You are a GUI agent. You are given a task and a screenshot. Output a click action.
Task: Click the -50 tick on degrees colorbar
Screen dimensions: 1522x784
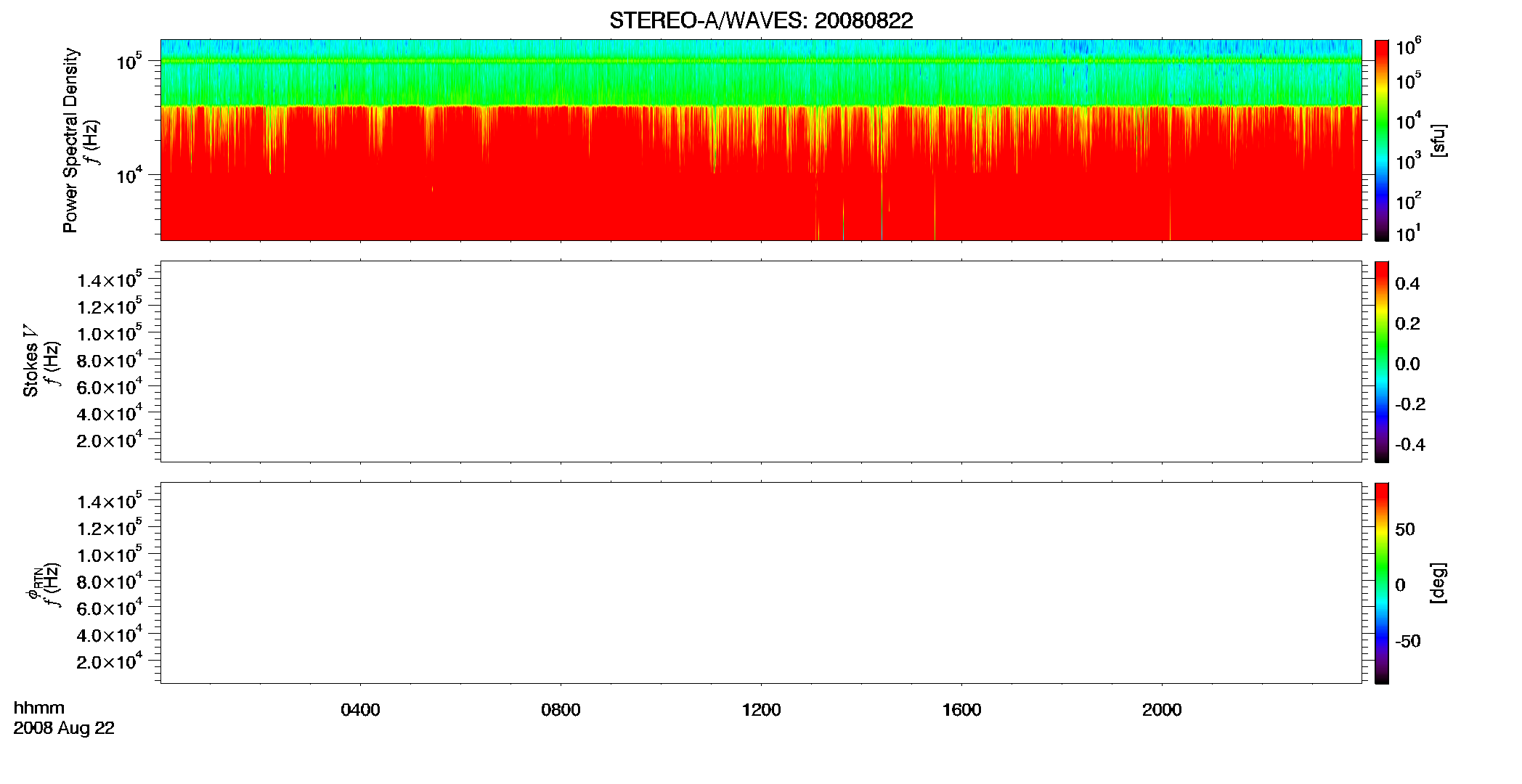pyautogui.click(x=1407, y=641)
